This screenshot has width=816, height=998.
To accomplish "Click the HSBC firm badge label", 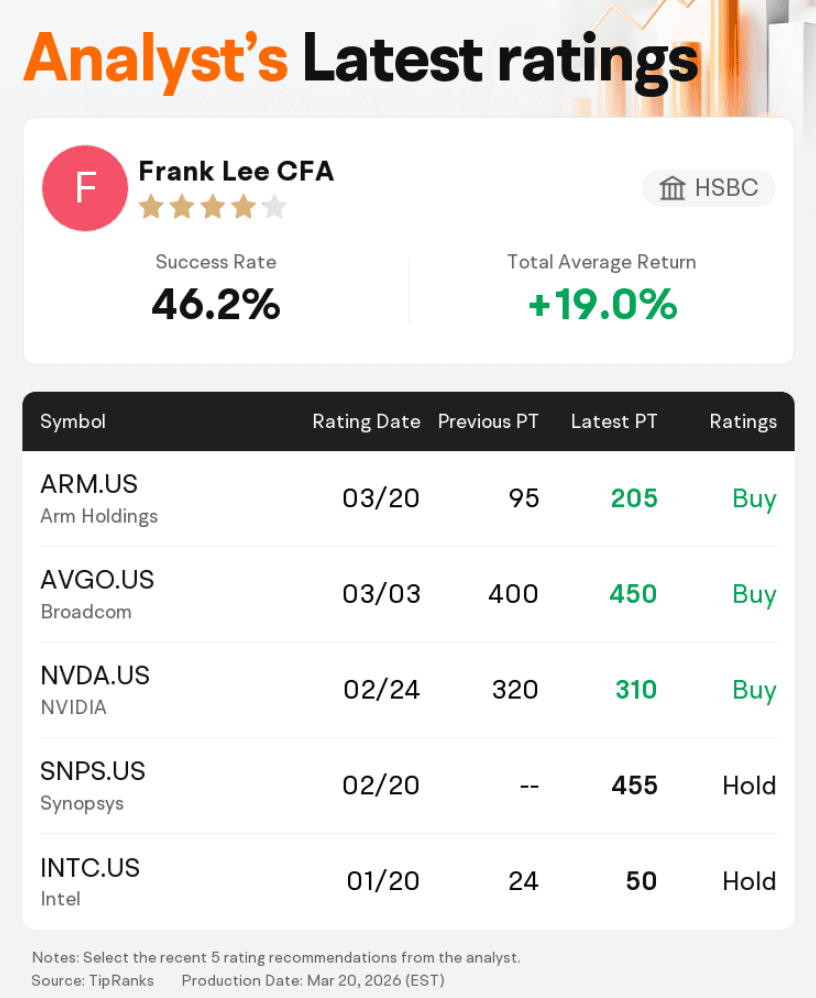I will point(727,188).
